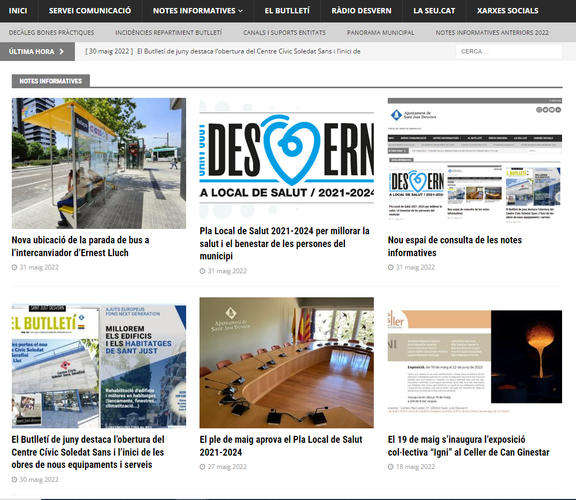Click clock icon under Pla Local de Salut per millorar
576x500 pixels.
click(202, 271)
